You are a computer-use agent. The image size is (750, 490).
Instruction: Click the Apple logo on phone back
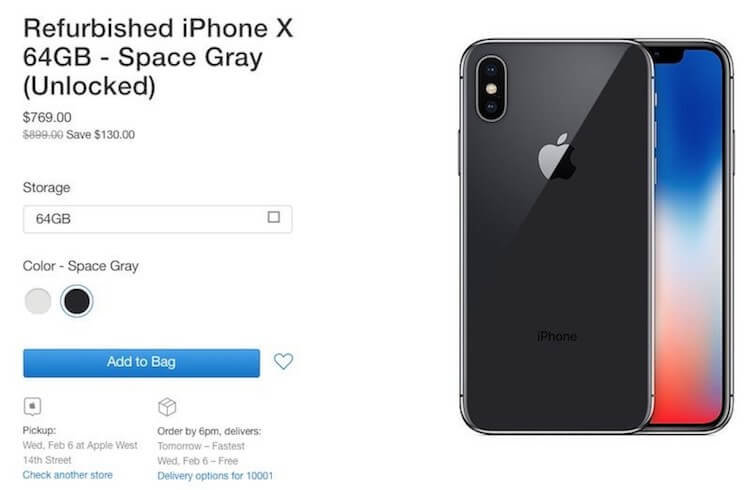pos(556,157)
